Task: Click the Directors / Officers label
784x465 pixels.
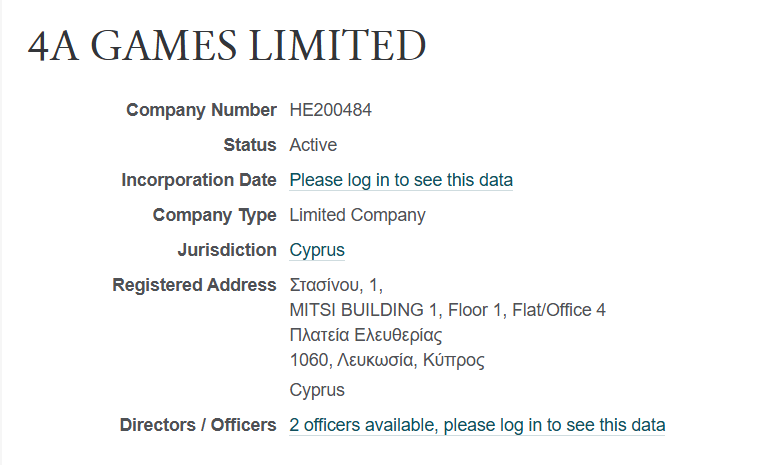Action: (x=198, y=425)
